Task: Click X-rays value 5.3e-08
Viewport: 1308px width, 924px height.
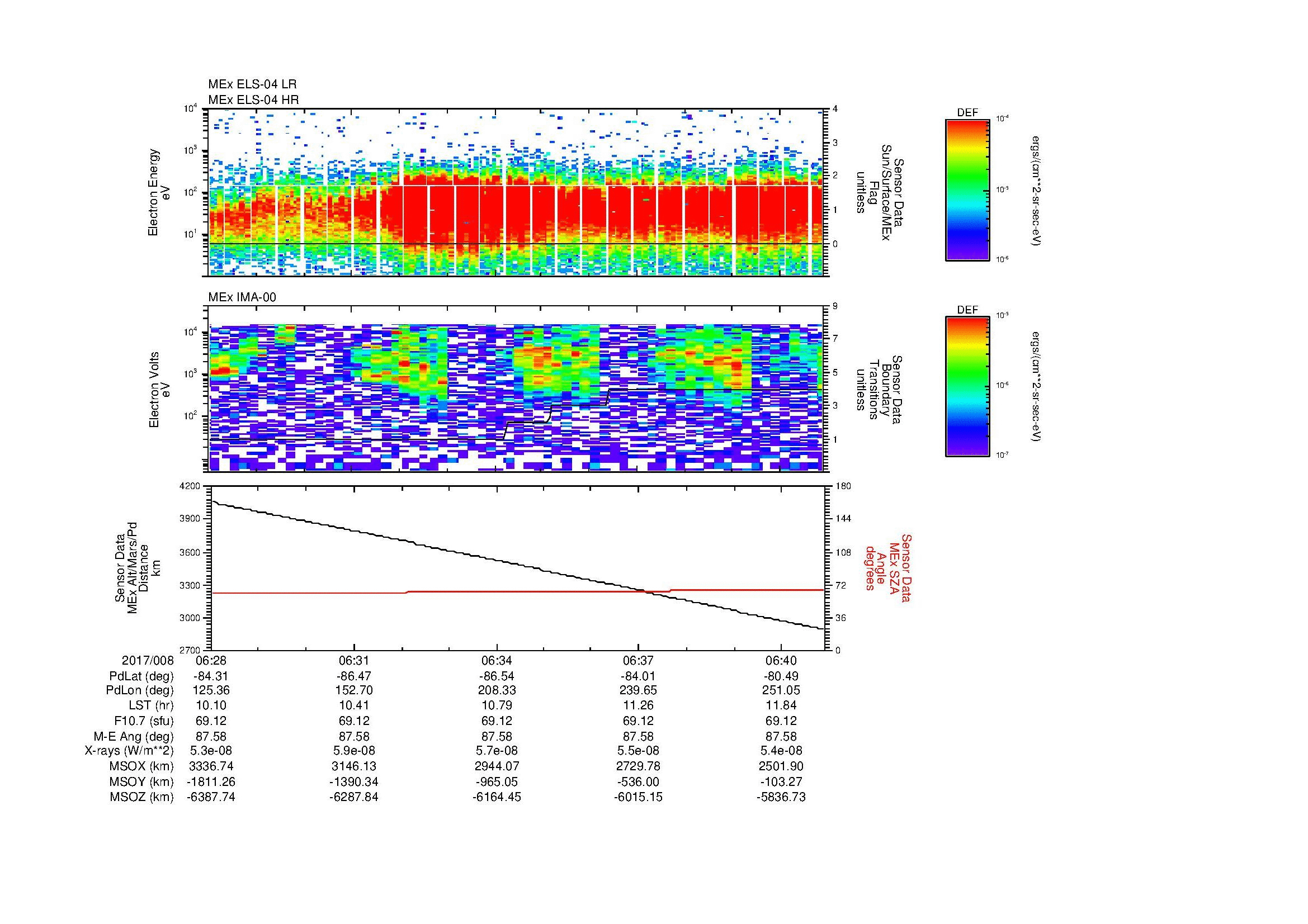Action: (x=211, y=751)
